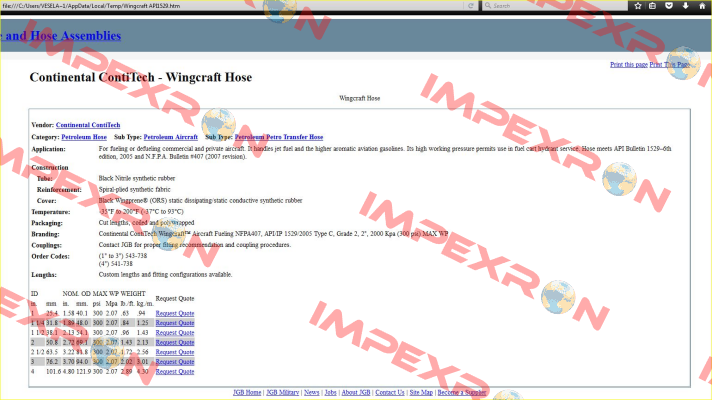712x400 pixels.
Task: Click the 'Branding:' label
Action: click(x=45, y=234)
